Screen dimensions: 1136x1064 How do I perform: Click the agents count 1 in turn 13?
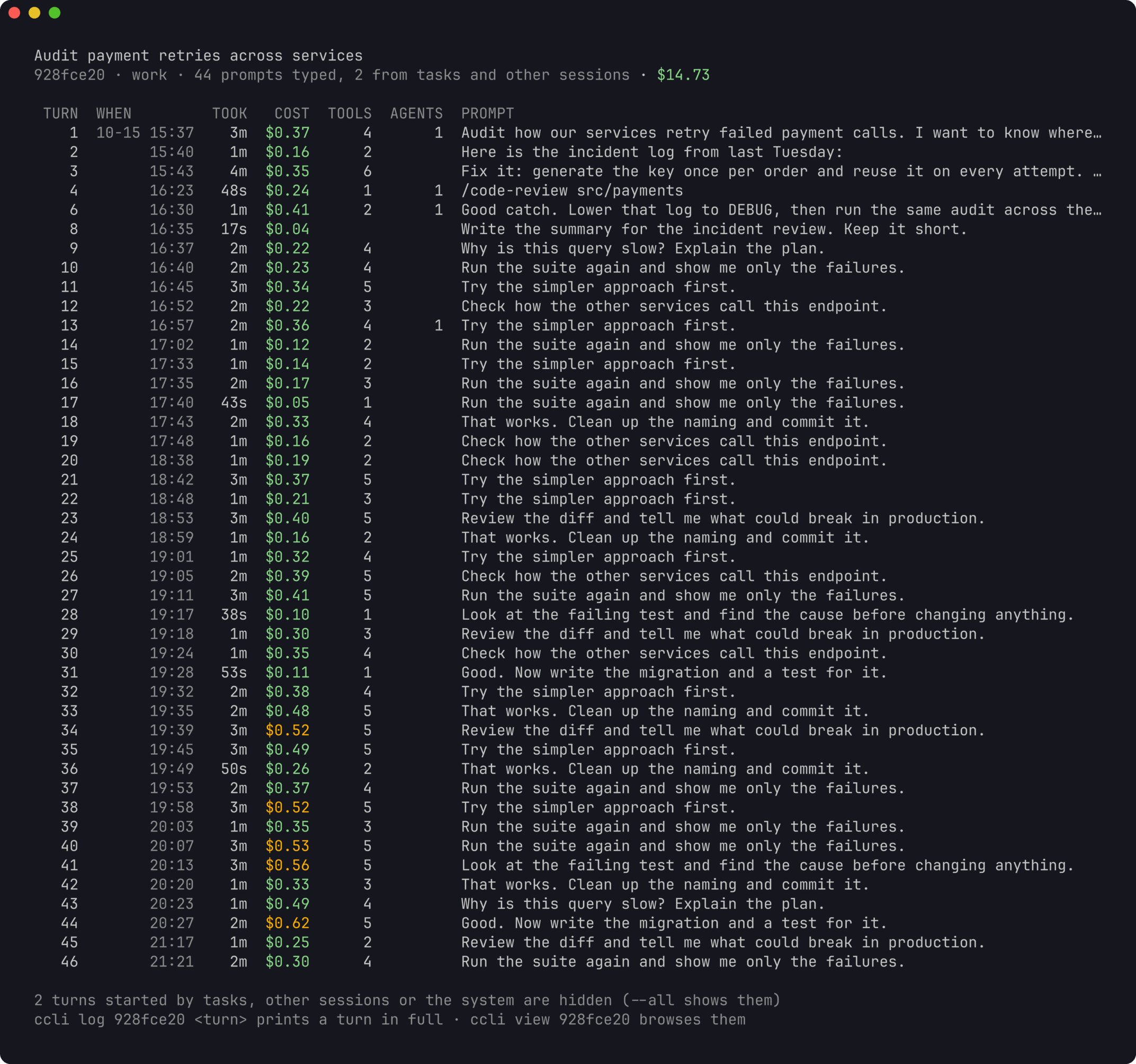pyautogui.click(x=439, y=325)
